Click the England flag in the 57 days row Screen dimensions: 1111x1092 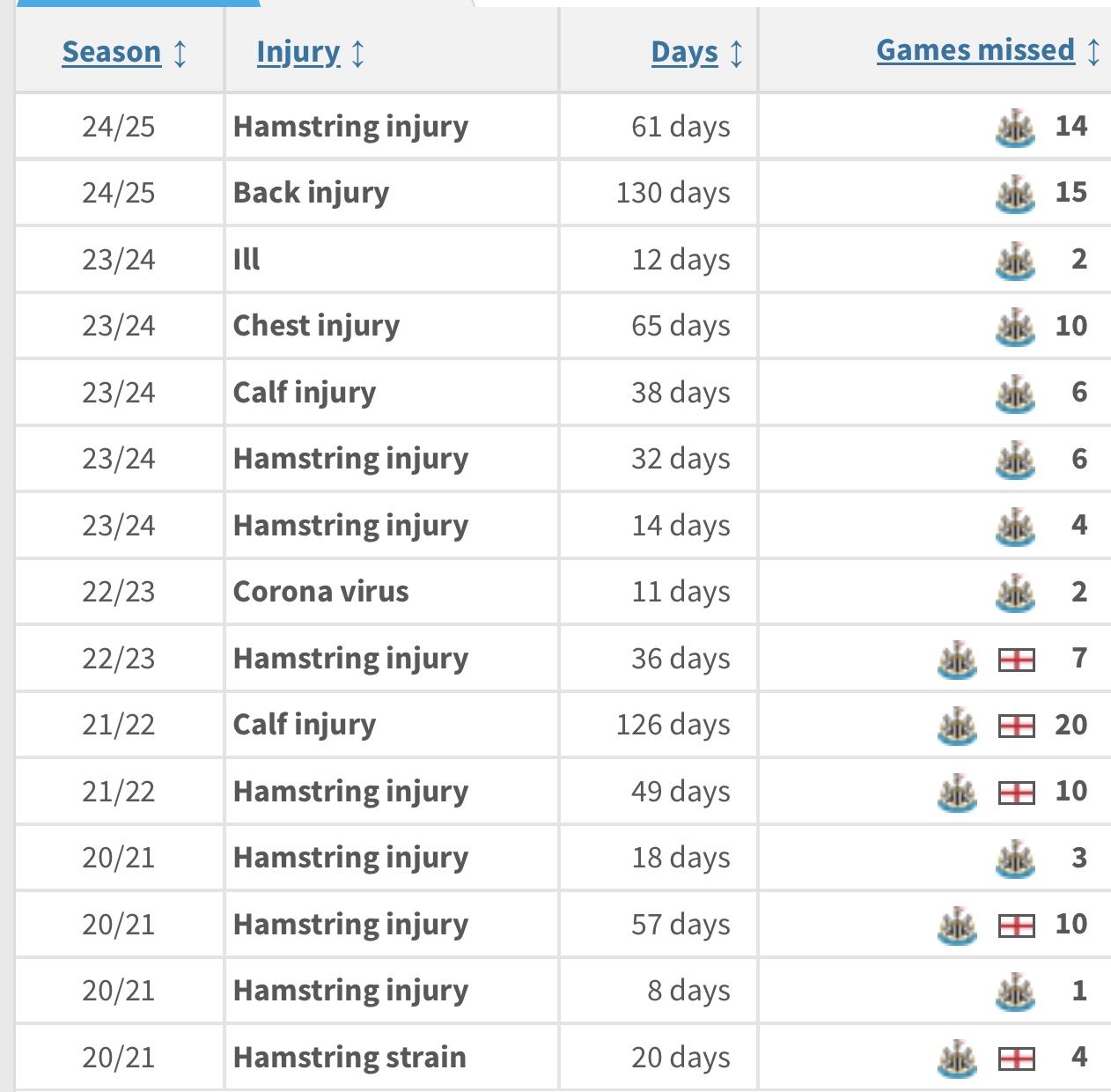pyautogui.click(x=1016, y=926)
